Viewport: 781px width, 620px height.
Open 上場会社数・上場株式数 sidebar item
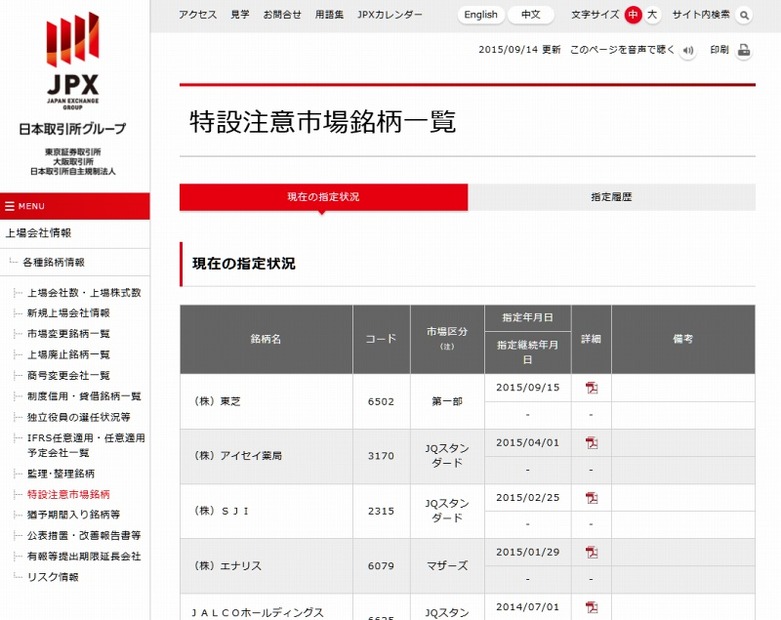click(84, 293)
